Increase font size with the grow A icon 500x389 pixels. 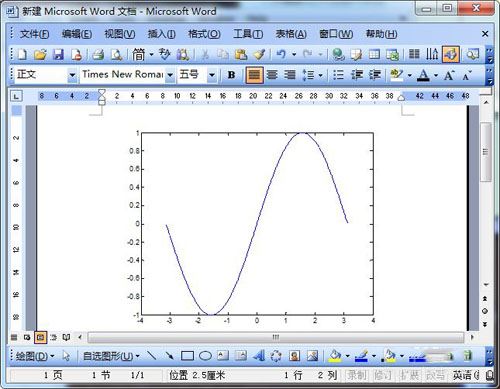click(x=449, y=75)
